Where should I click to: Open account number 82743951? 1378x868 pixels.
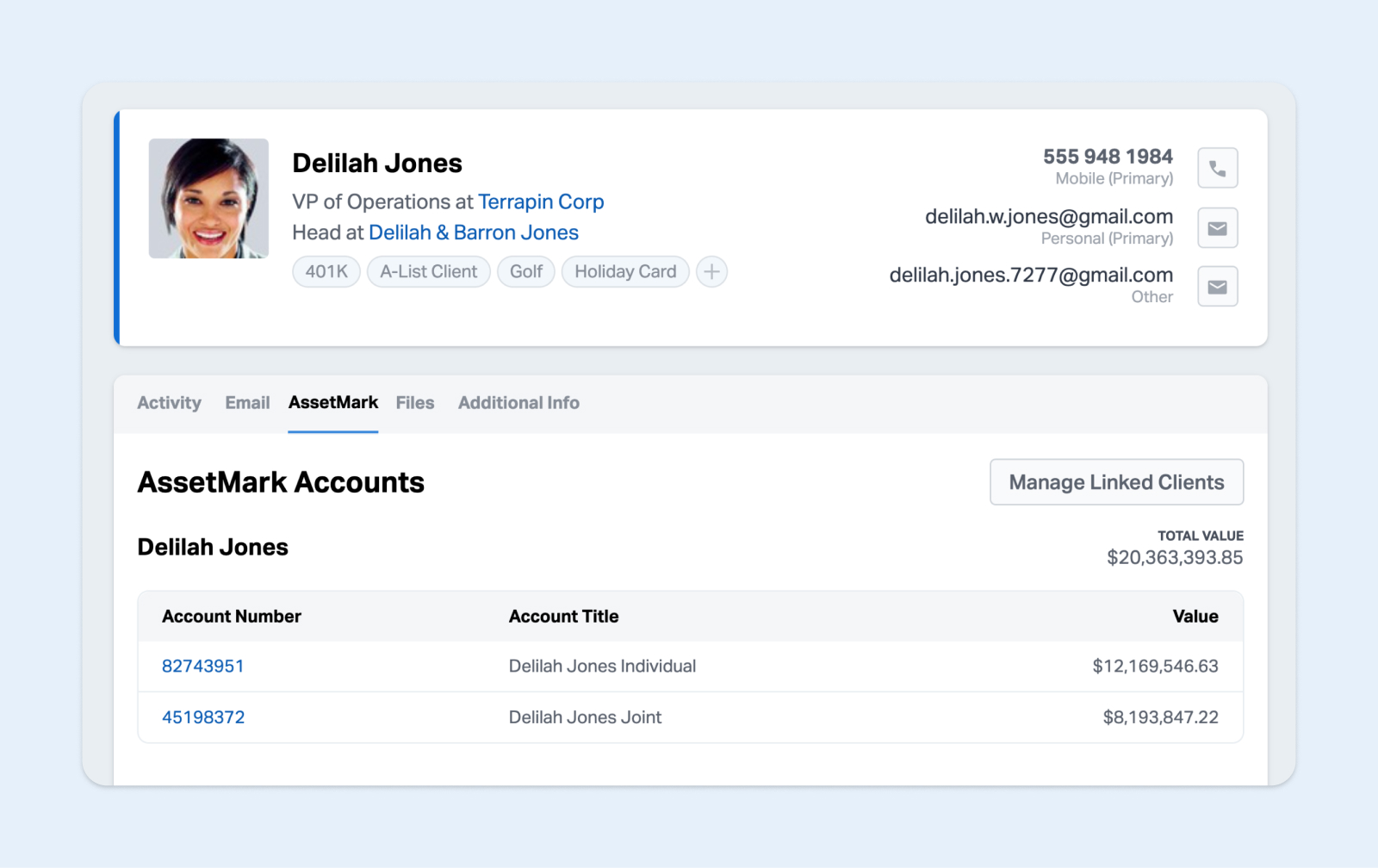(203, 666)
